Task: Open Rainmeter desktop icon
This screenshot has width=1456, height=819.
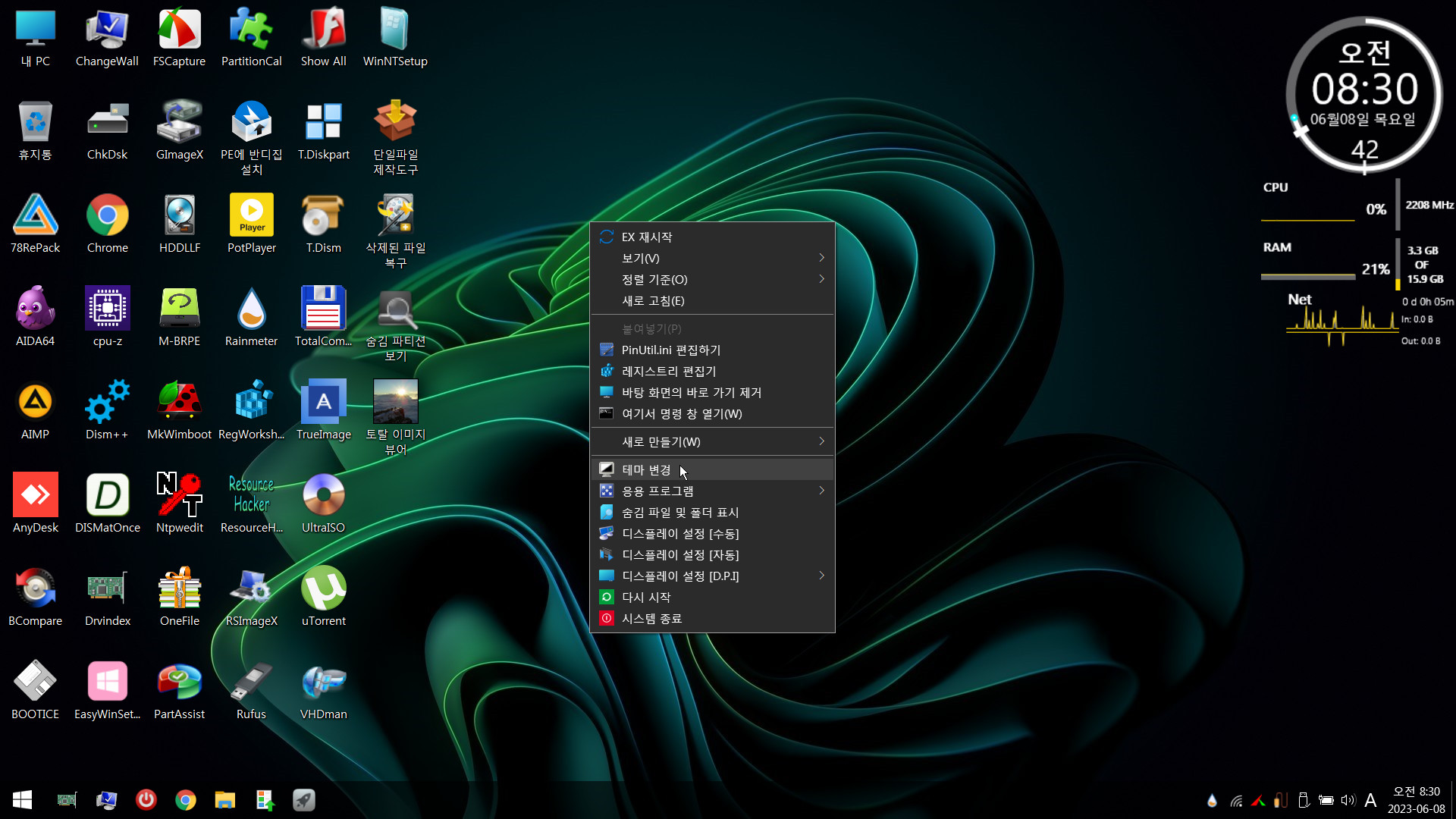Action: tap(251, 318)
